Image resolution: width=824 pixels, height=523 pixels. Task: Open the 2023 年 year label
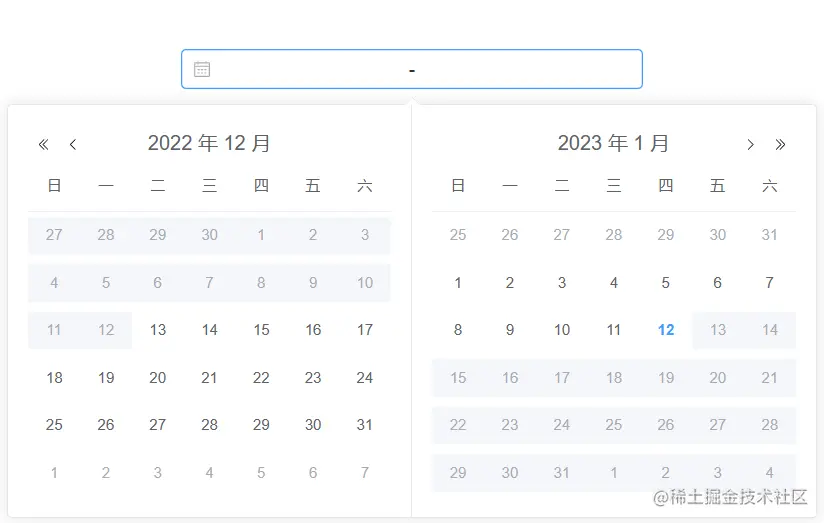click(592, 143)
